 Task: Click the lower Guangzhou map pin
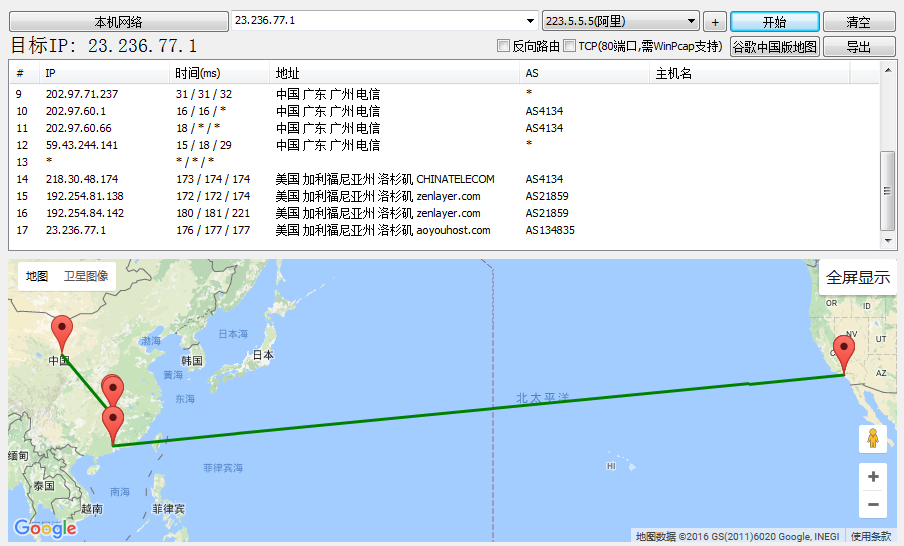[113, 421]
